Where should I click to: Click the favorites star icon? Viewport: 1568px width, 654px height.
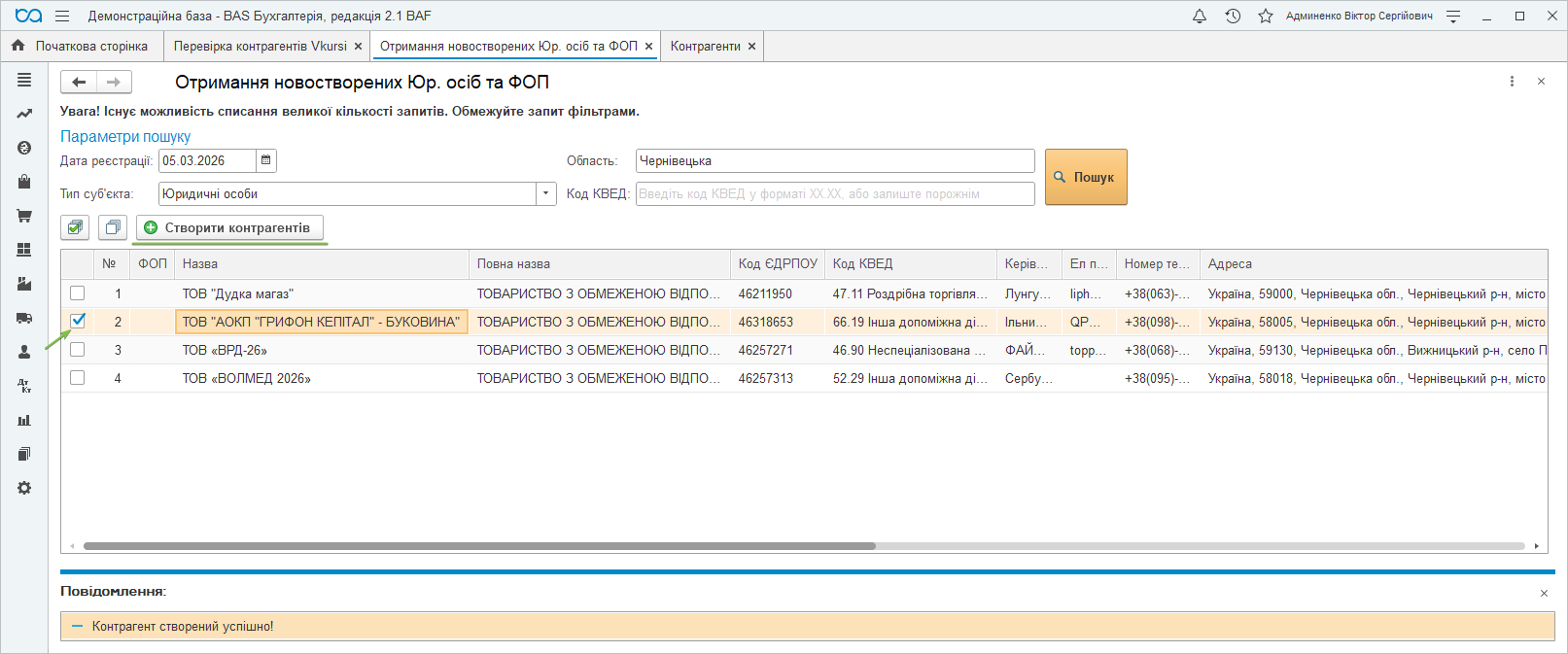(1265, 17)
